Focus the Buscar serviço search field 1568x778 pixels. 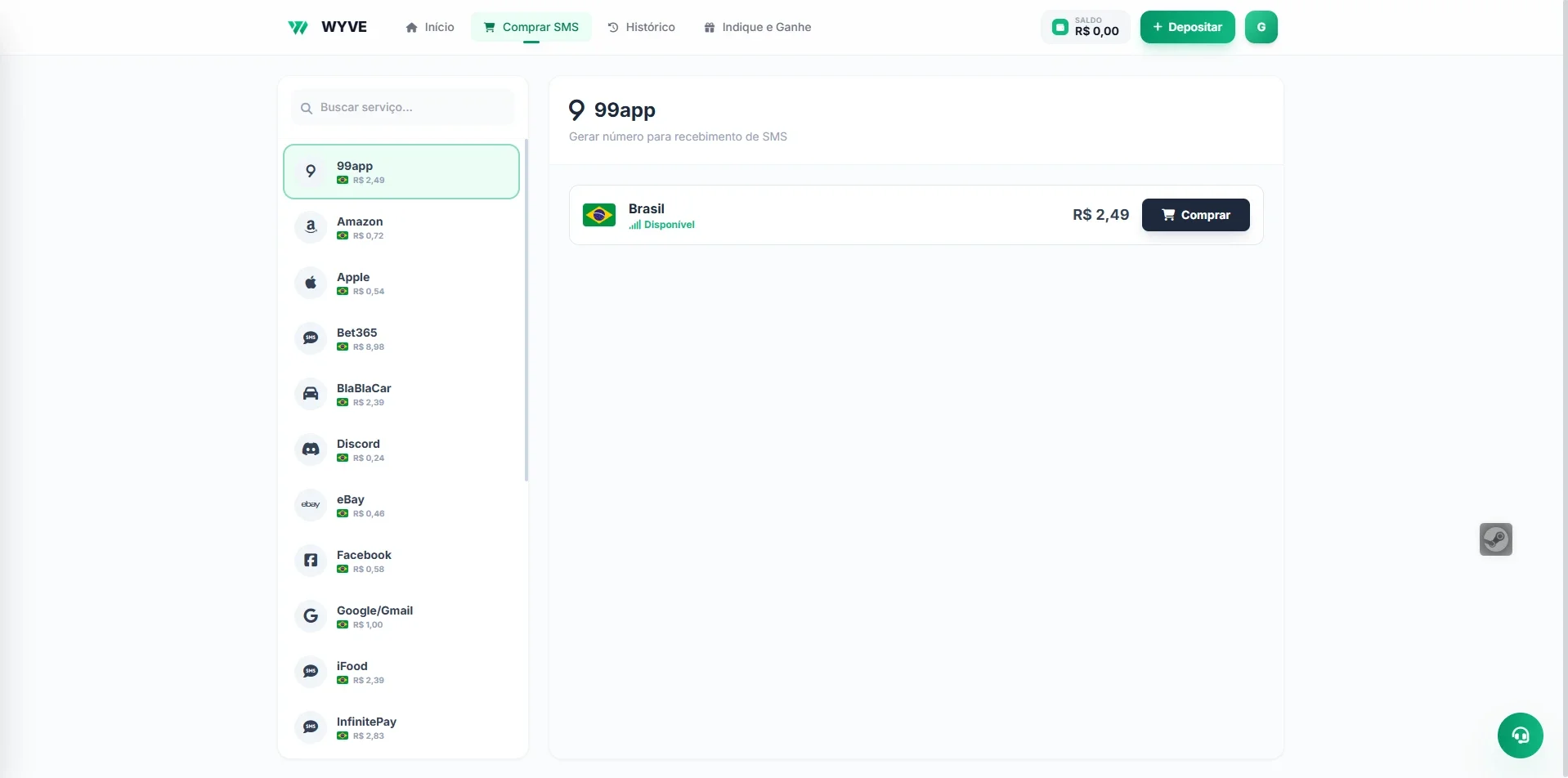click(403, 107)
